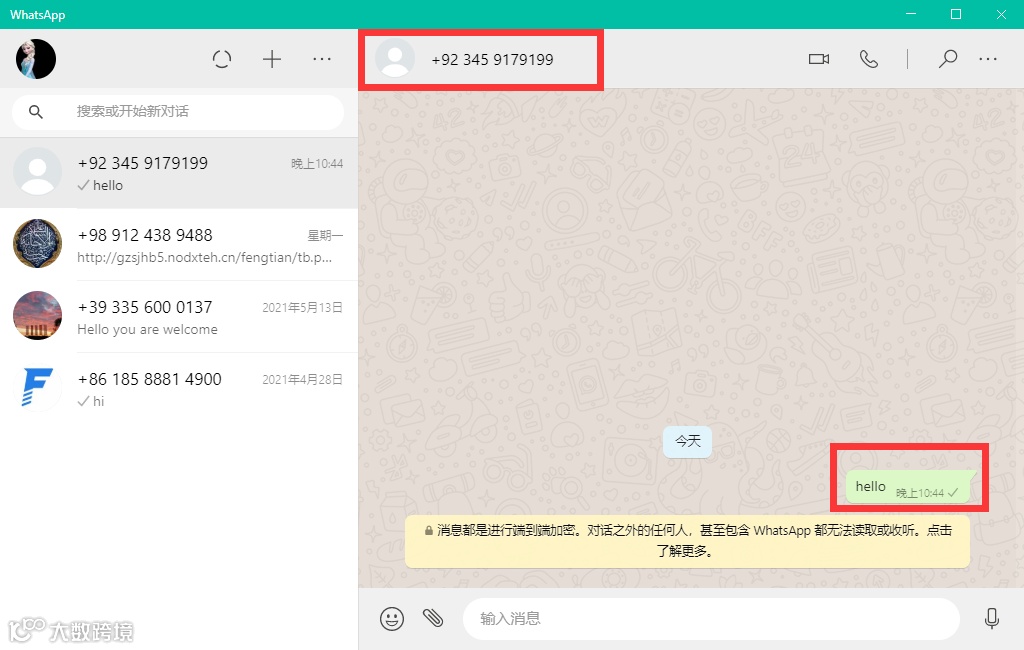The image size is (1024, 650).
Task: Click the 2021年4月28日 timestamp
Action: 302,380
